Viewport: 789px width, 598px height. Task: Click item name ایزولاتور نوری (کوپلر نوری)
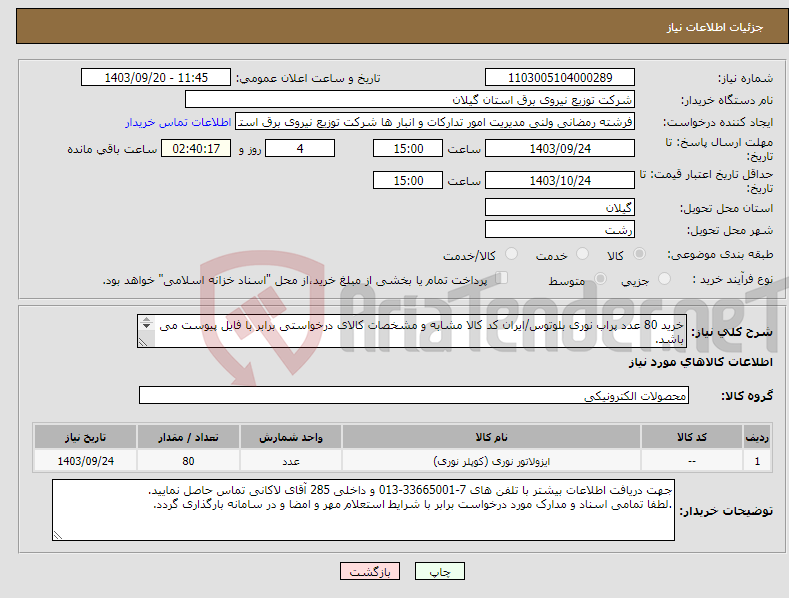pos(491,461)
